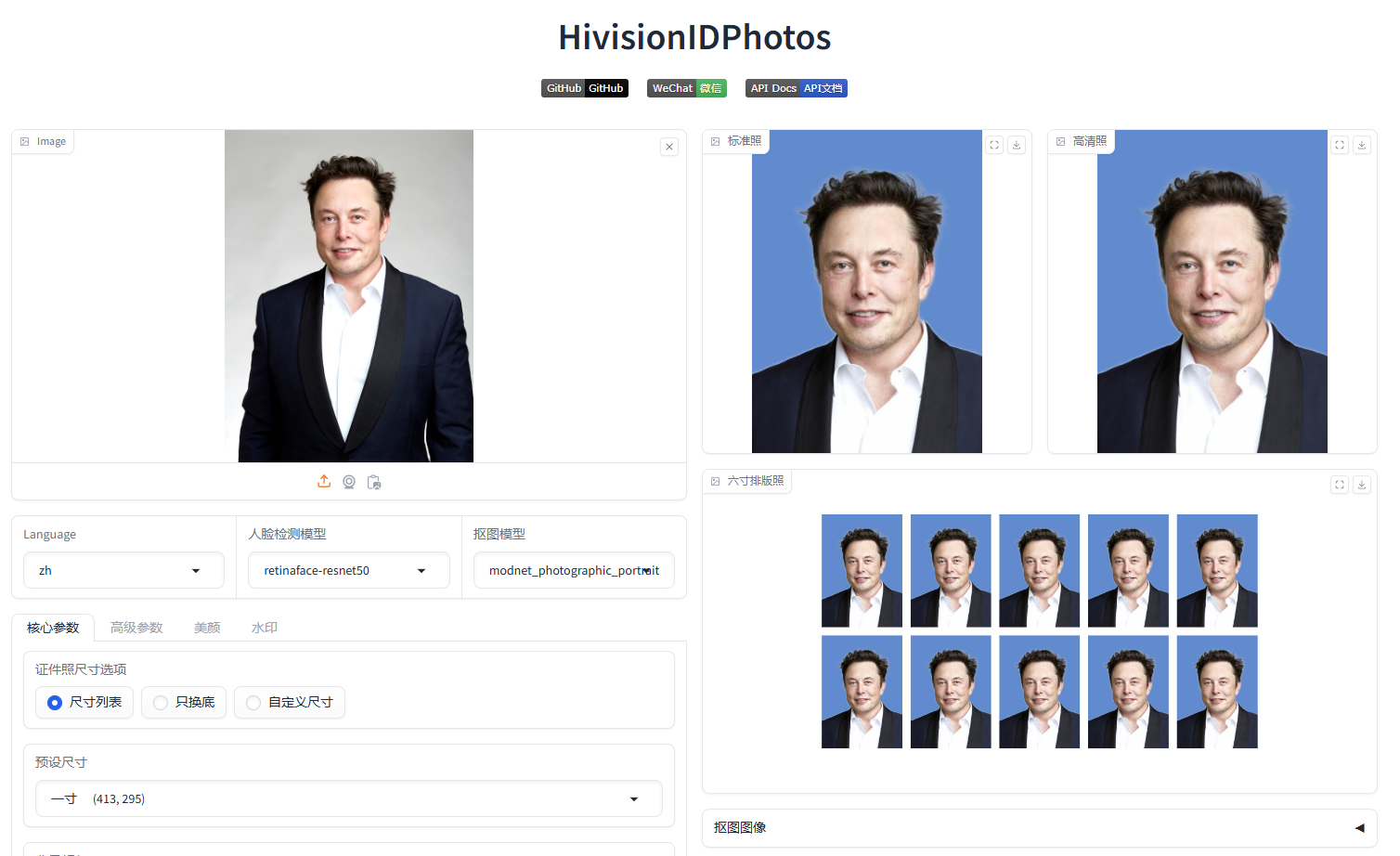1400x856 pixels.
Task: Open the 人脸检测模型 dropdown
Action: click(x=348, y=570)
